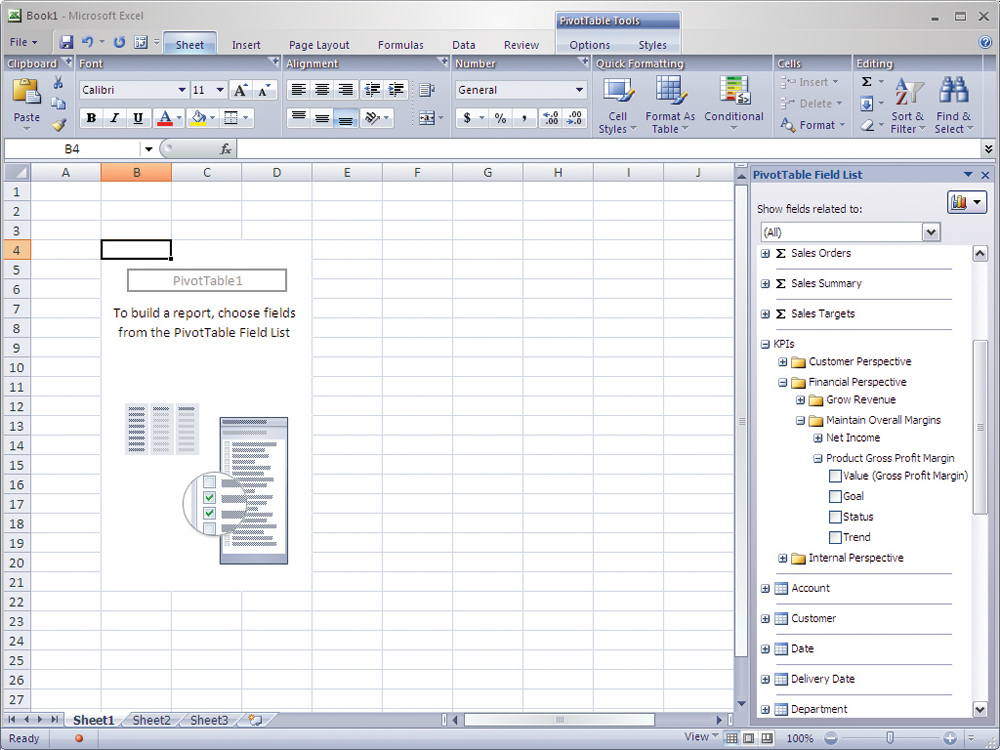Switch to Page Layout view in status bar
This screenshot has width=1000, height=750.
click(749, 738)
